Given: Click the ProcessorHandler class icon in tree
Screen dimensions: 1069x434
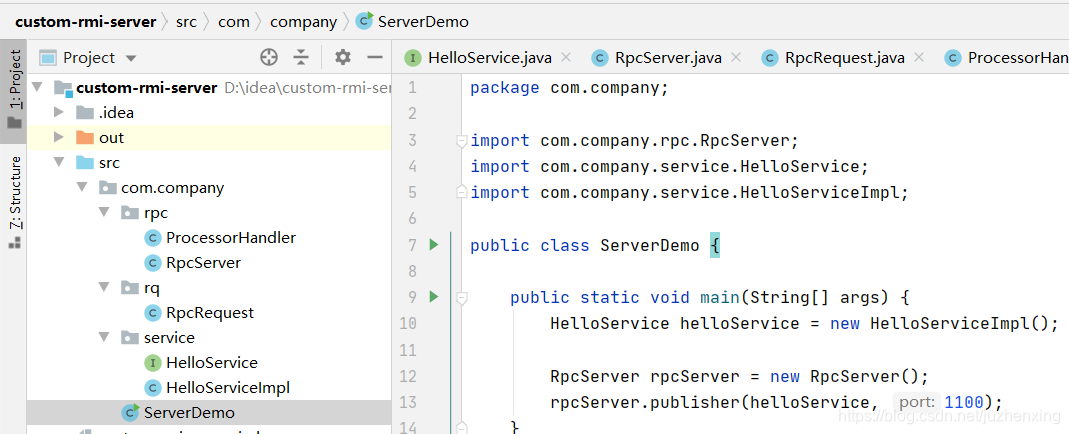Looking at the screenshot, I should [x=153, y=237].
